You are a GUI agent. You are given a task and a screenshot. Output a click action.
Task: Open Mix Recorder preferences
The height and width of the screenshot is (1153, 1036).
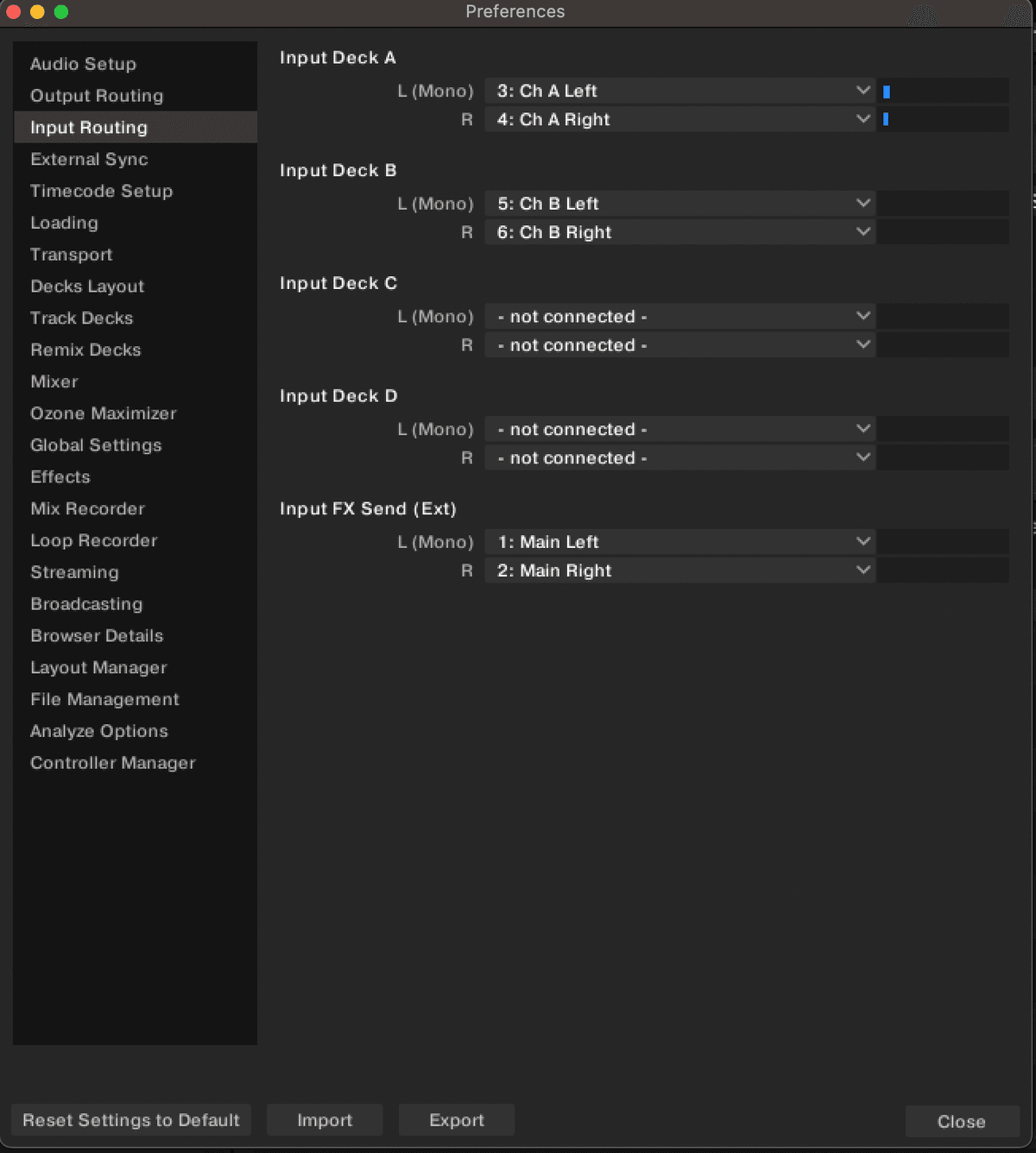tap(87, 508)
